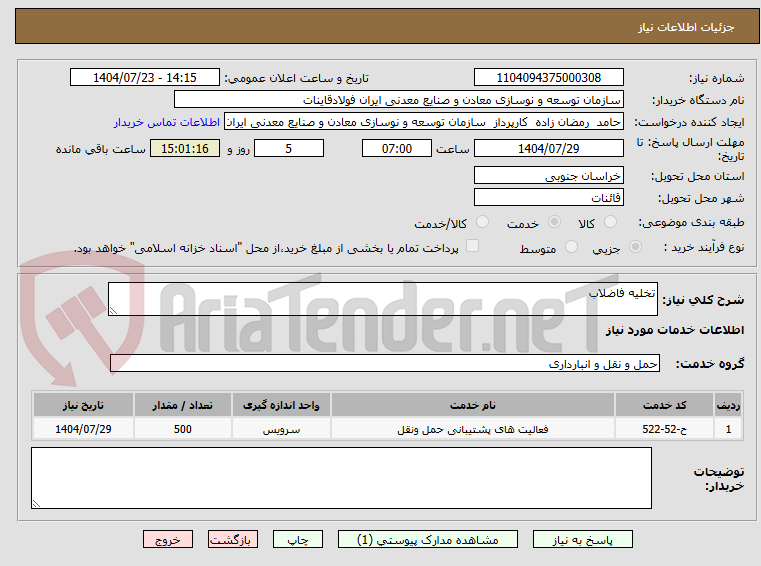Select the کالا radio button
The image size is (761, 566).
[610, 222]
